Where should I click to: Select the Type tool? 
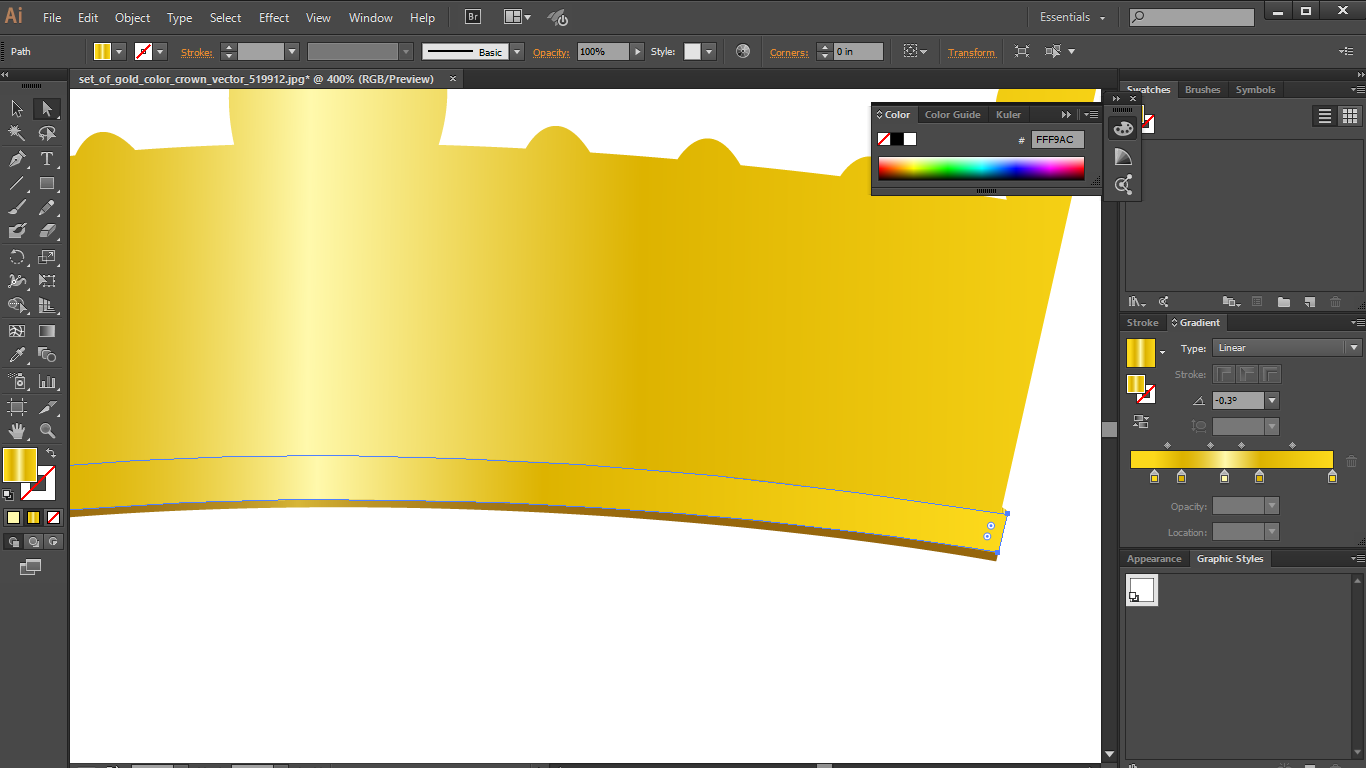47,158
